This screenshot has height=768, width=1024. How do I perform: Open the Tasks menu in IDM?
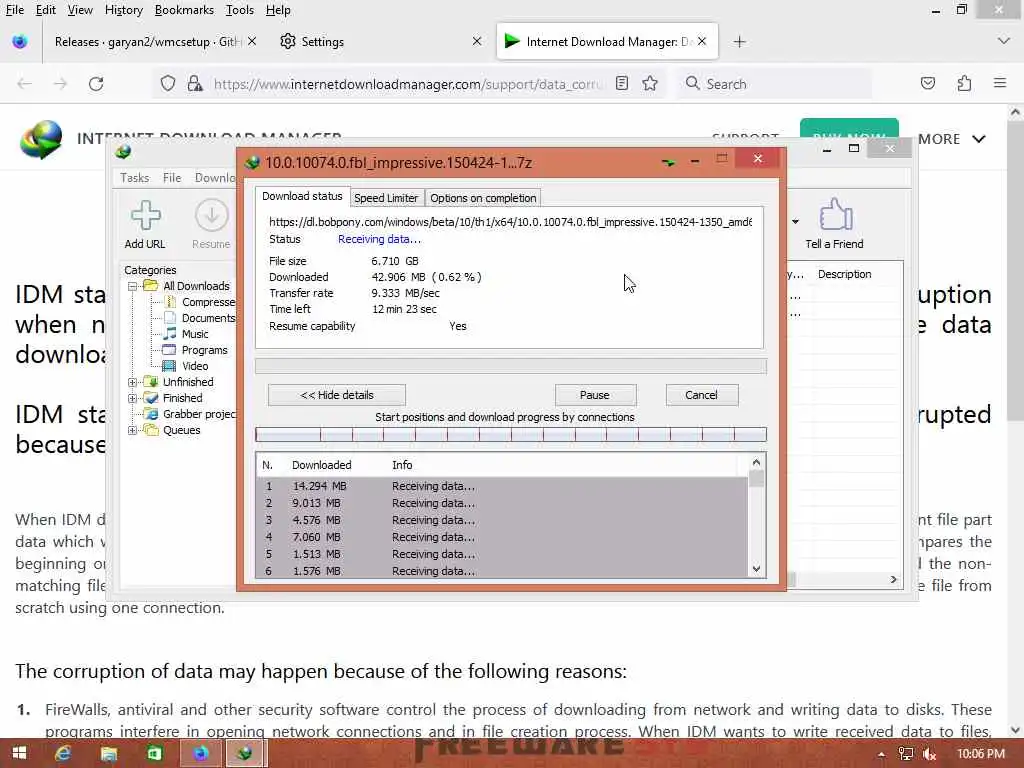coord(135,178)
